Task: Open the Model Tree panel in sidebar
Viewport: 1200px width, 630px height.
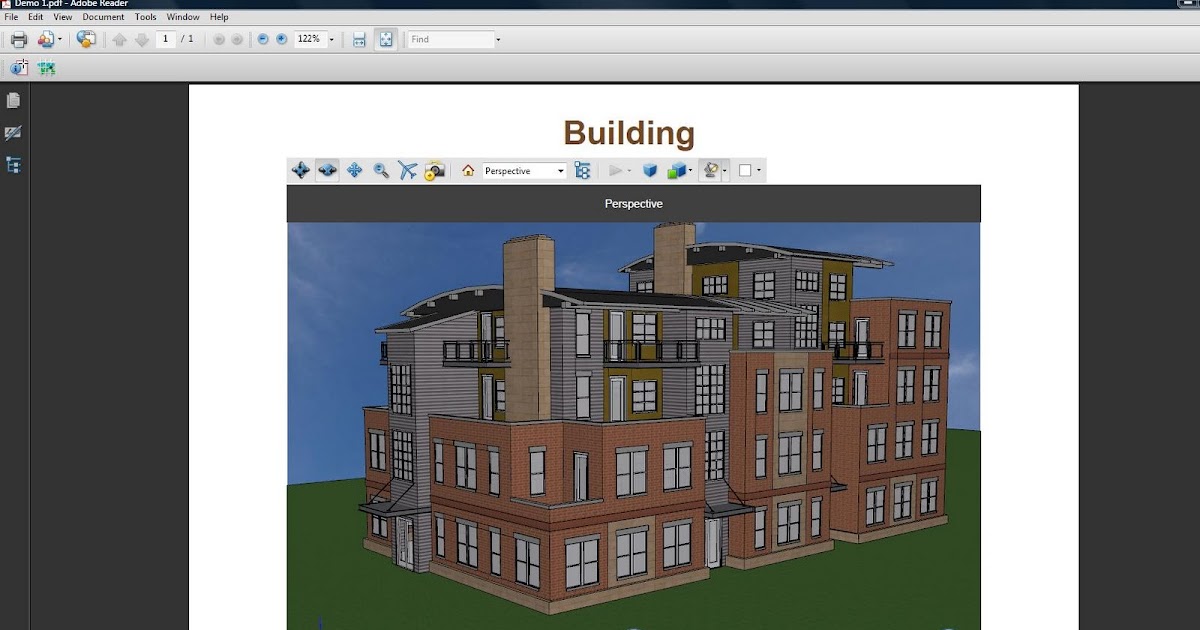Action: 14,165
